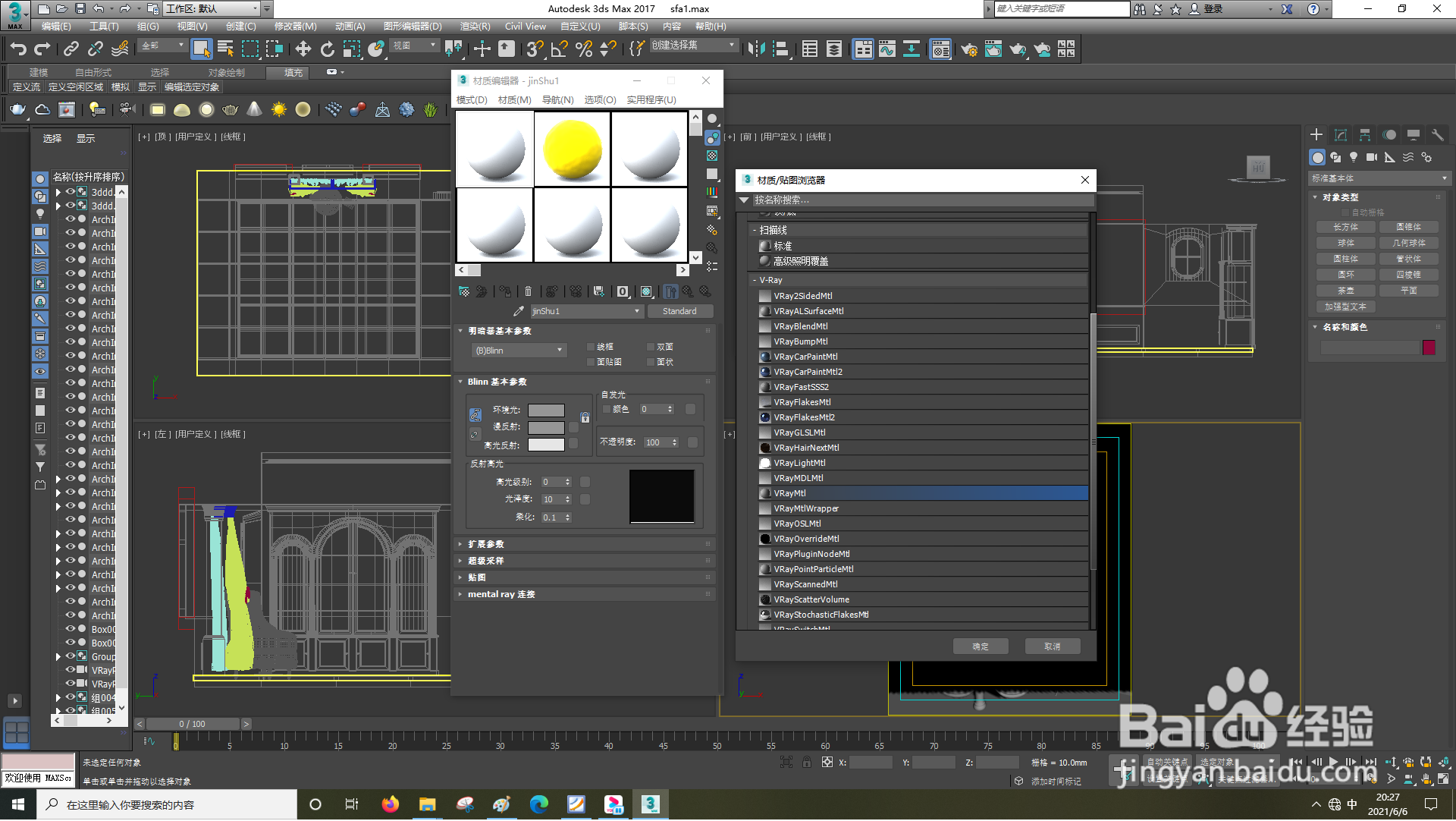Enable the 线框 wire checkbox

(591, 347)
